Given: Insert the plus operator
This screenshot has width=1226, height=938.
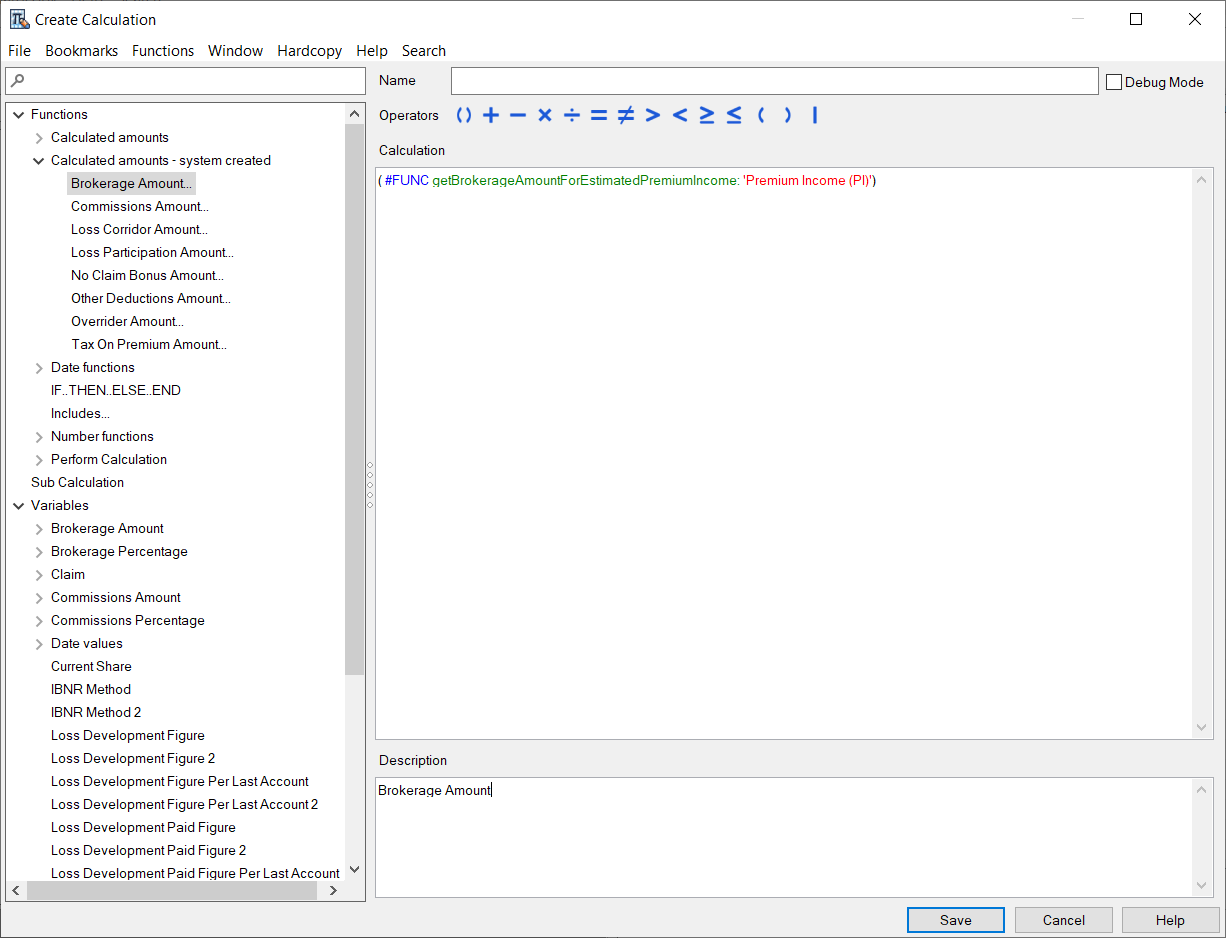Looking at the screenshot, I should pos(490,116).
